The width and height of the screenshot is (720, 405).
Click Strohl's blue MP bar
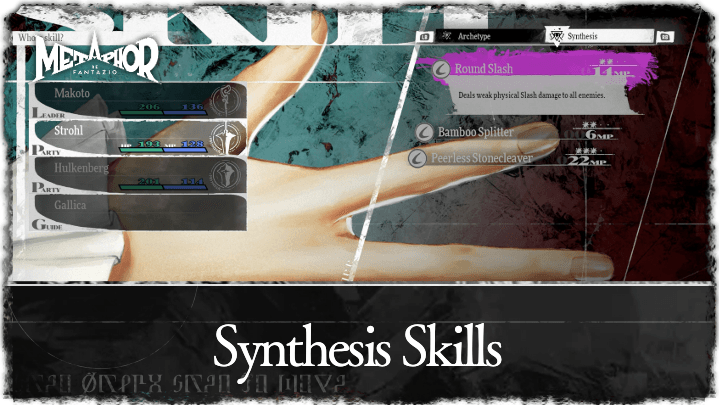[x=185, y=149]
